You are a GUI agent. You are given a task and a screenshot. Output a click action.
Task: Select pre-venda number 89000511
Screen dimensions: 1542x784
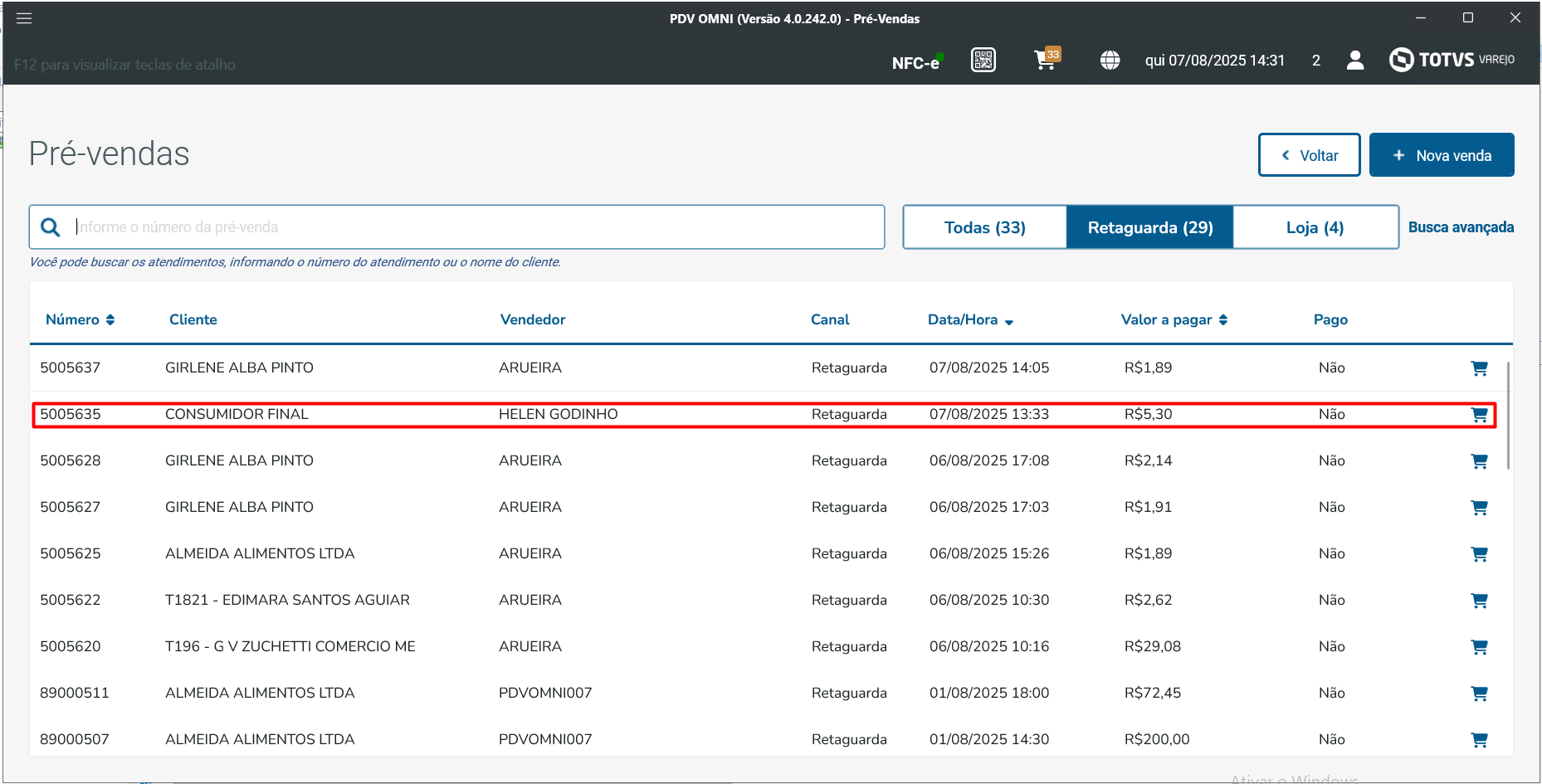click(74, 693)
